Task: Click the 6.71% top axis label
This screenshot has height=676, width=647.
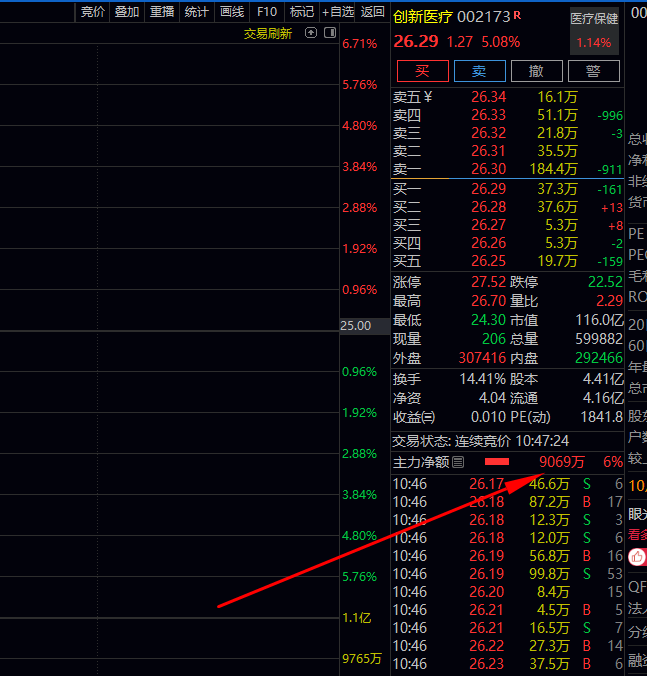Action: pyautogui.click(x=359, y=44)
